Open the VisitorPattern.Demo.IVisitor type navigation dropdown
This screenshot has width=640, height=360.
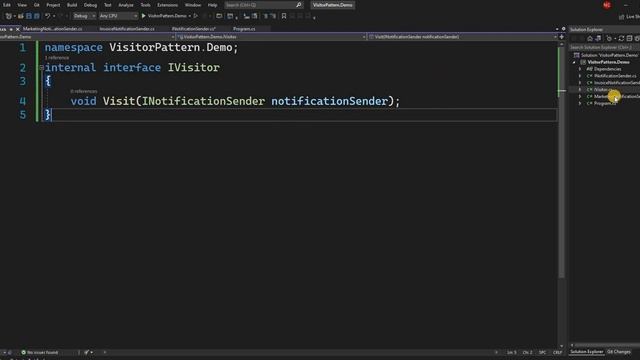(x=271, y=37)
